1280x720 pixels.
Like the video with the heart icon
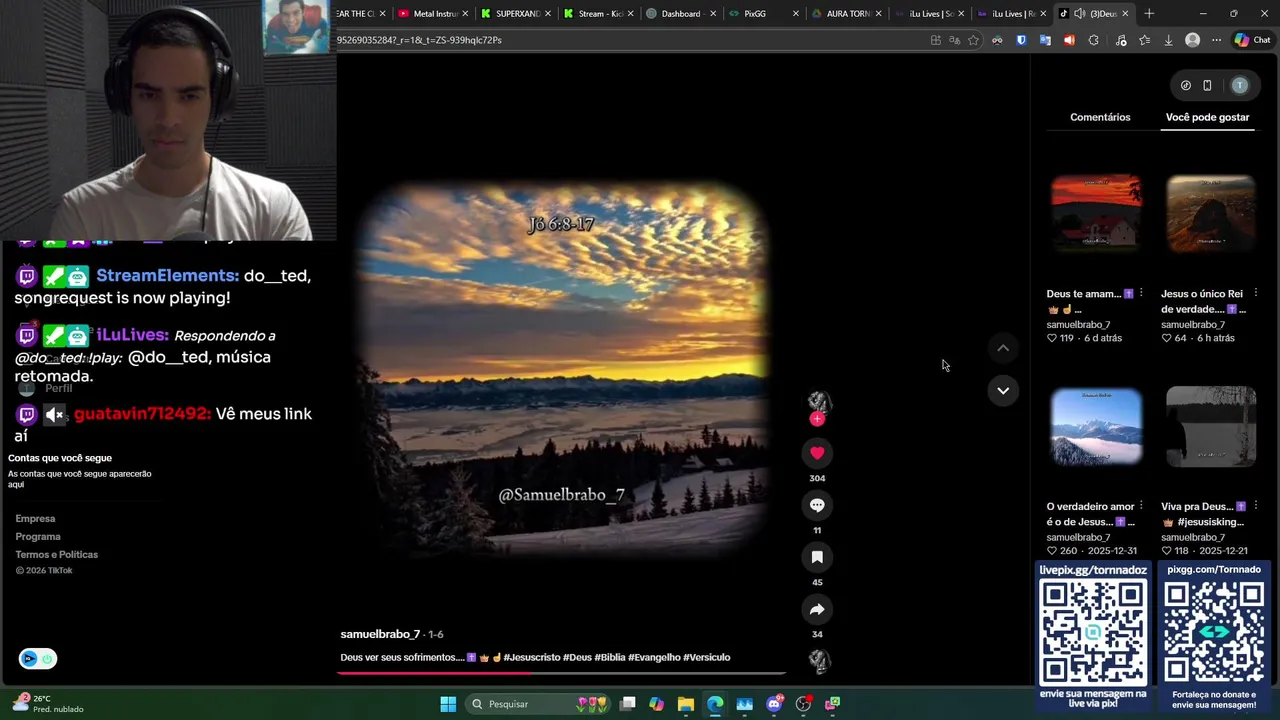click(817, 453)
